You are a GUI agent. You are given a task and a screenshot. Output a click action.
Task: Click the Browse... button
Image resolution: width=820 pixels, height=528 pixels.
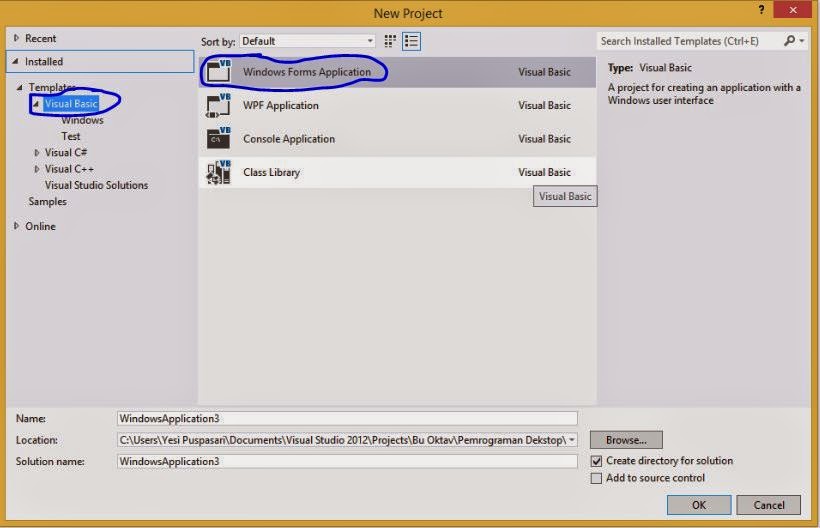(626, 440)
